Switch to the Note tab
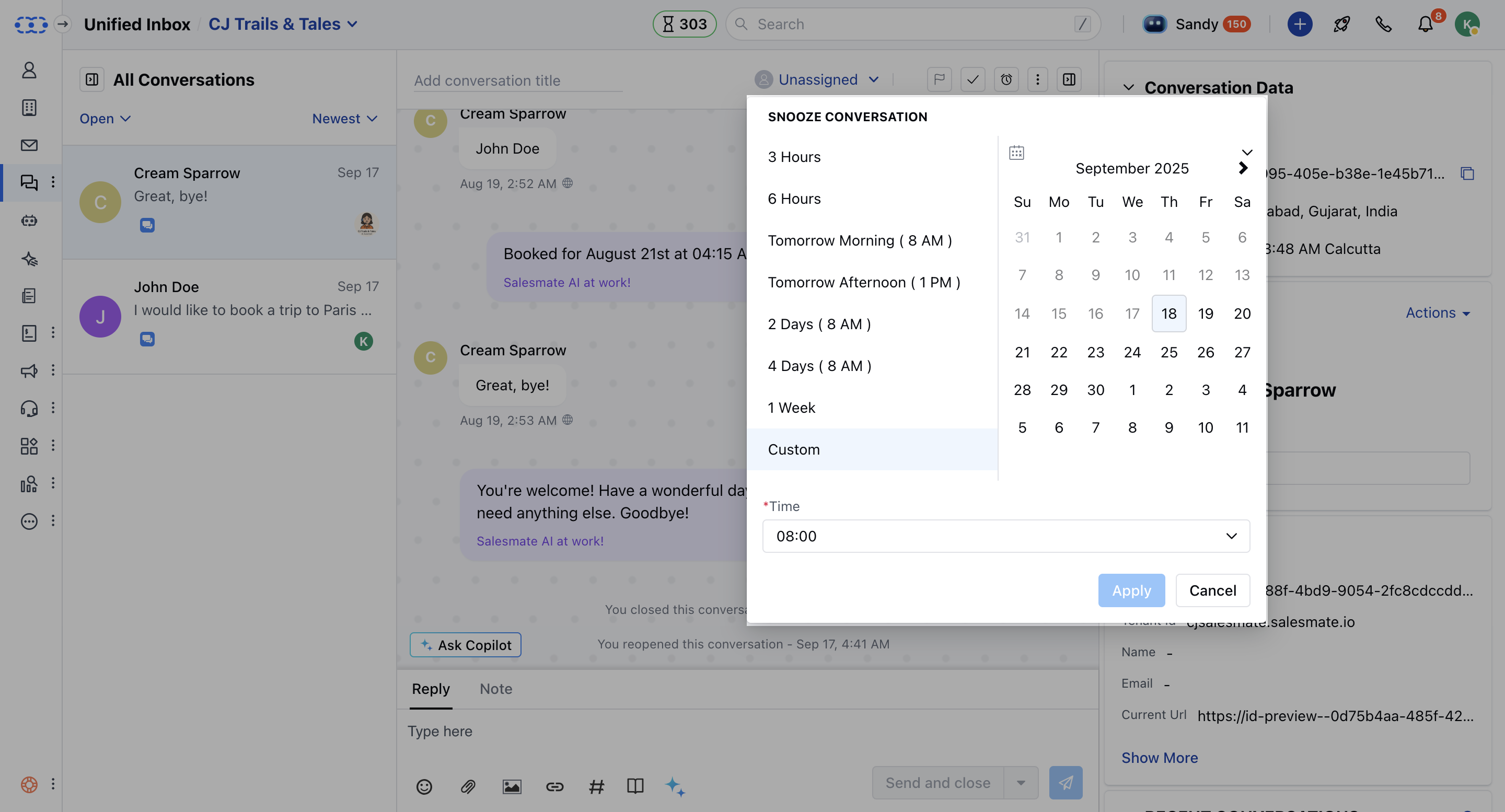Screen dimensions: 1505x812 click(495, 688)
